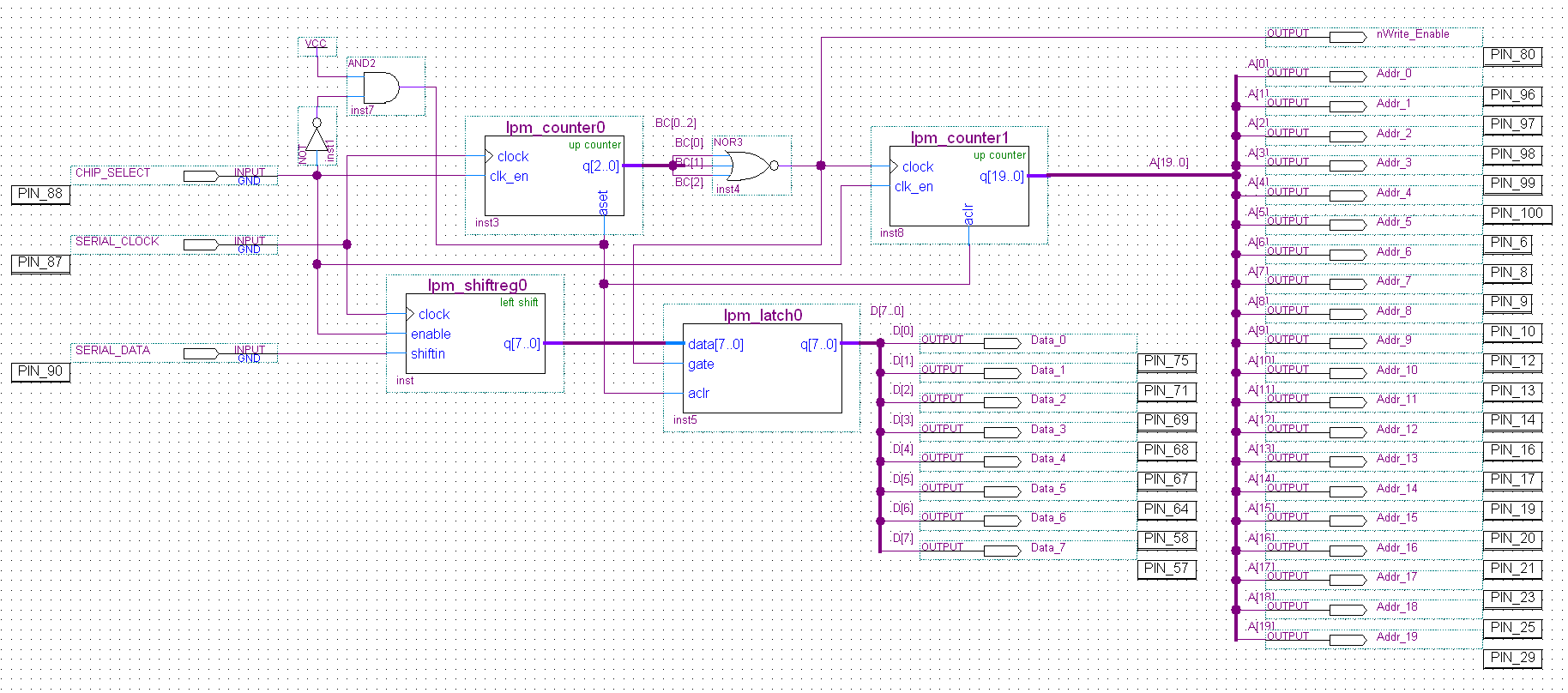The image size is (1568, 693).
Task: Select the nWrite_Enable output pin symbol
Action: tap(1348, 37)
